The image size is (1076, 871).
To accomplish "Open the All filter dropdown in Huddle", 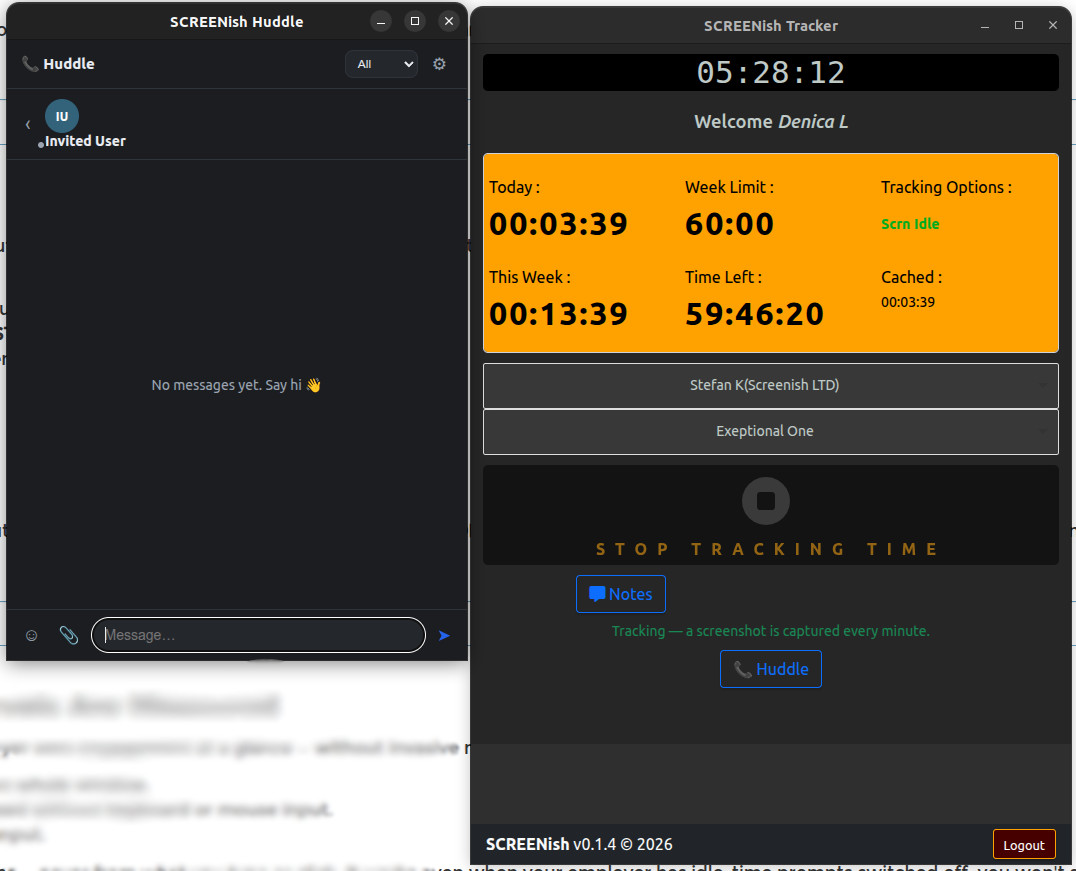I will [382, 64].
